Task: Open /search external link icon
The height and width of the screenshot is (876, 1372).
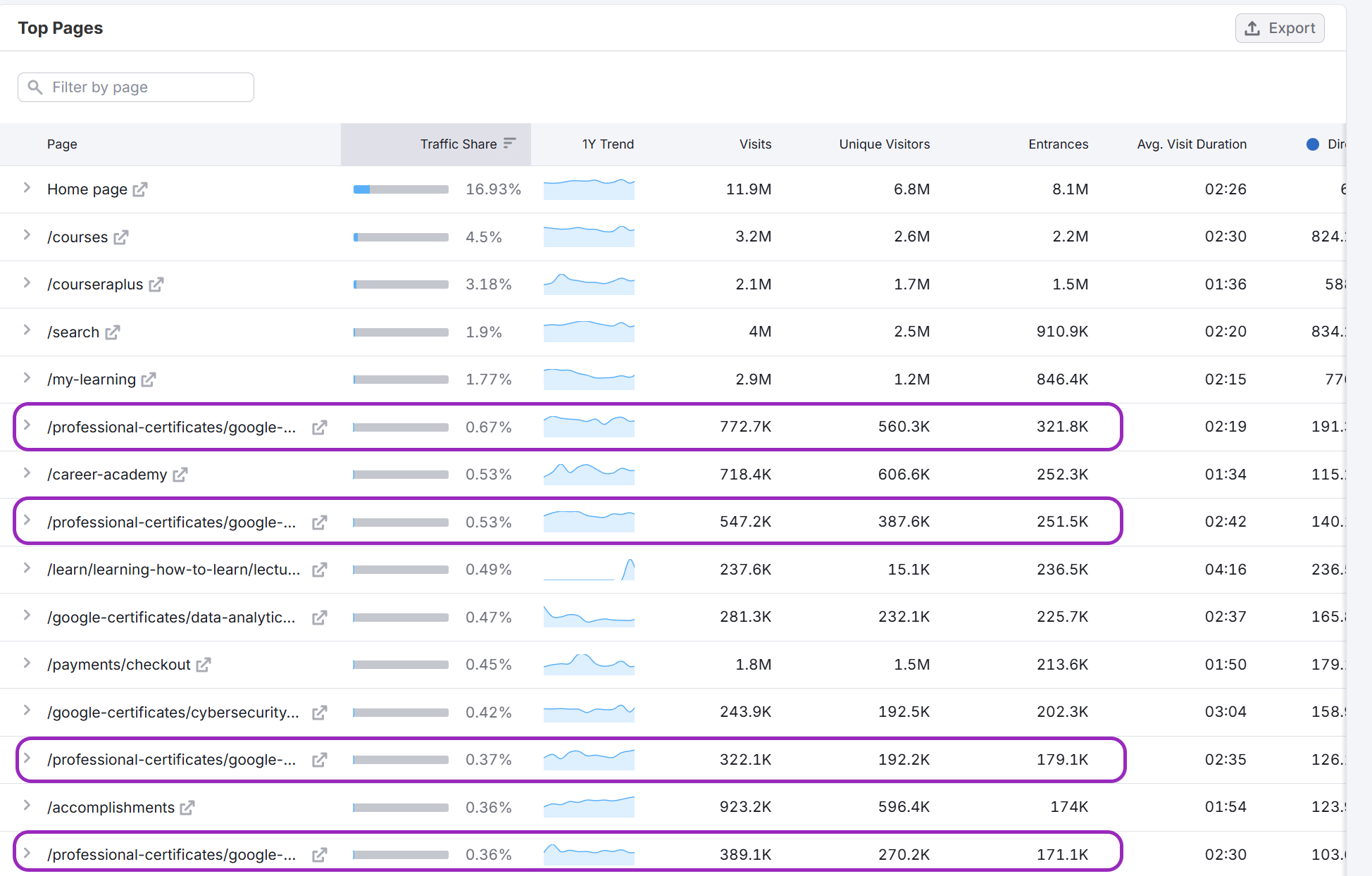Action: click(x=113, y=332)
